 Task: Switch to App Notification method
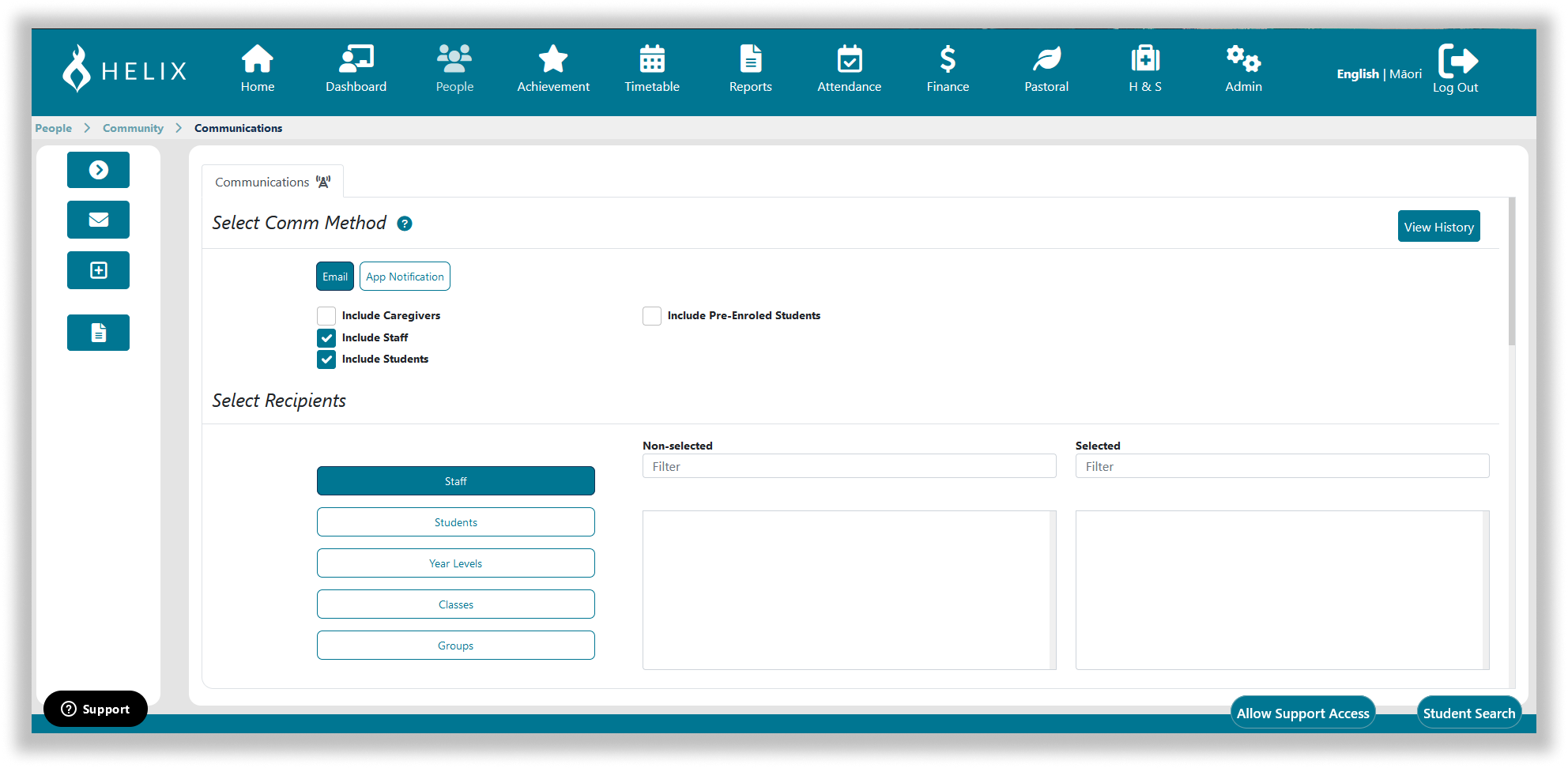pyautogui.click(x=405, y=277)
